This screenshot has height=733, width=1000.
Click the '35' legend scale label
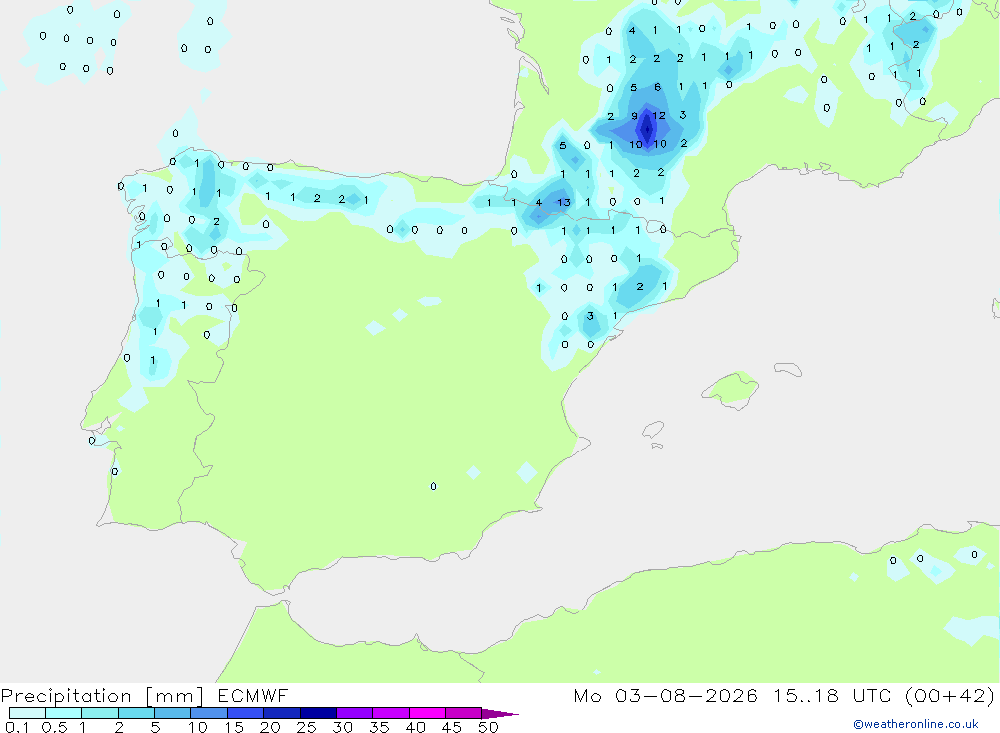coord(379,727)
